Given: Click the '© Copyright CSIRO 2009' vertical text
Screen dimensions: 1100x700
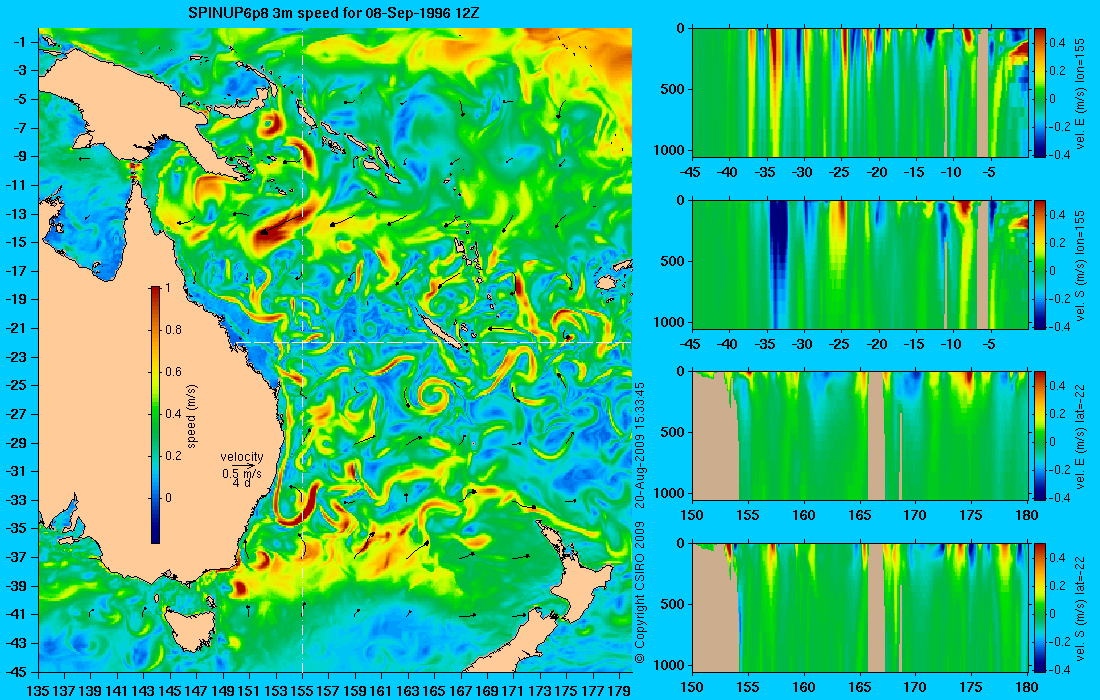Looking at the screenshot, I should [639, 590].
